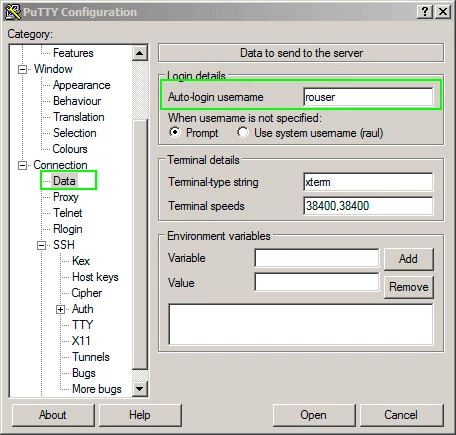Viewport: 456px width, 435px height.
Task: Click the 'Auto-login username' label
Action: pos(216,97)
